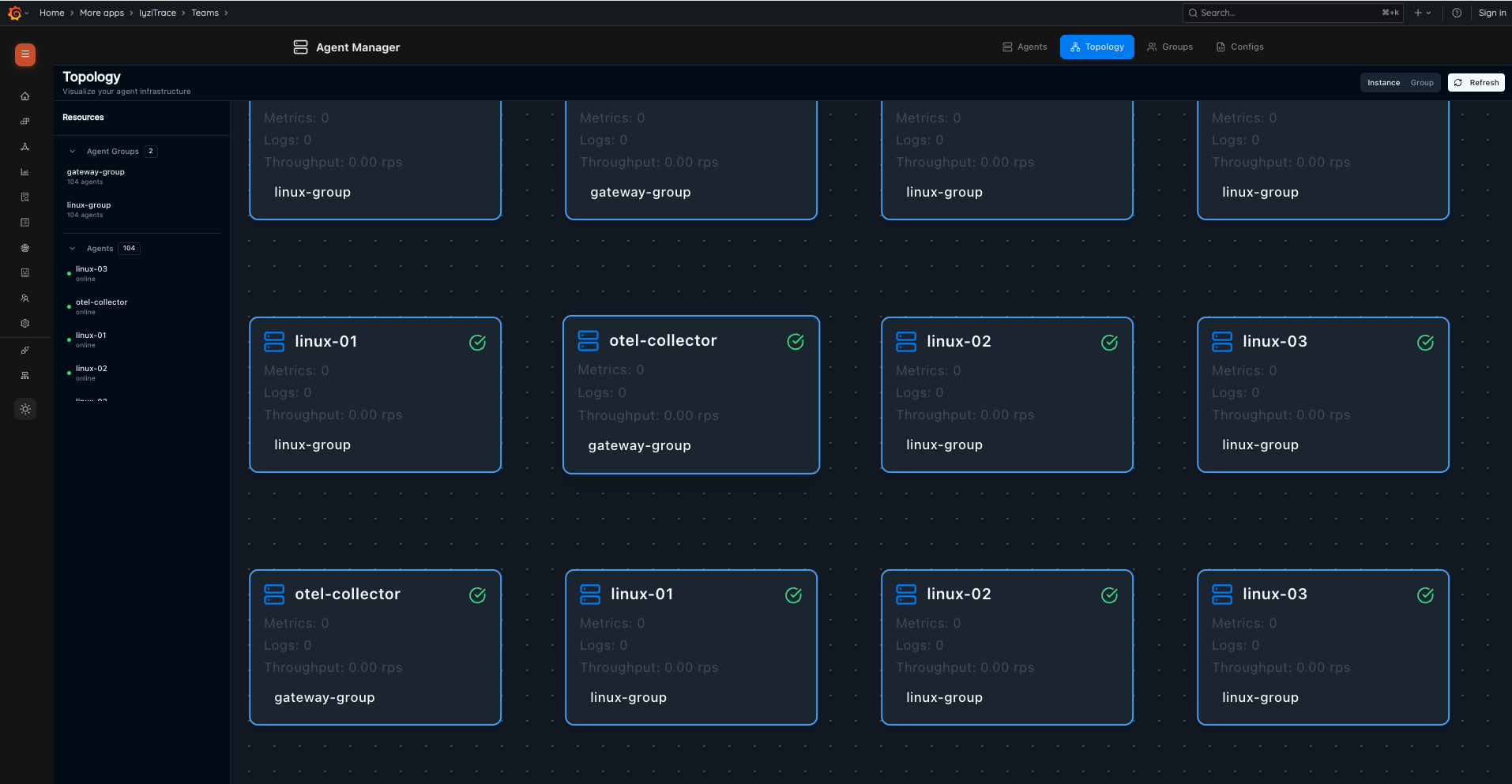1512x784 pixels.
Task: Click the Agents count badge 104
Action: tap(130, 249)
